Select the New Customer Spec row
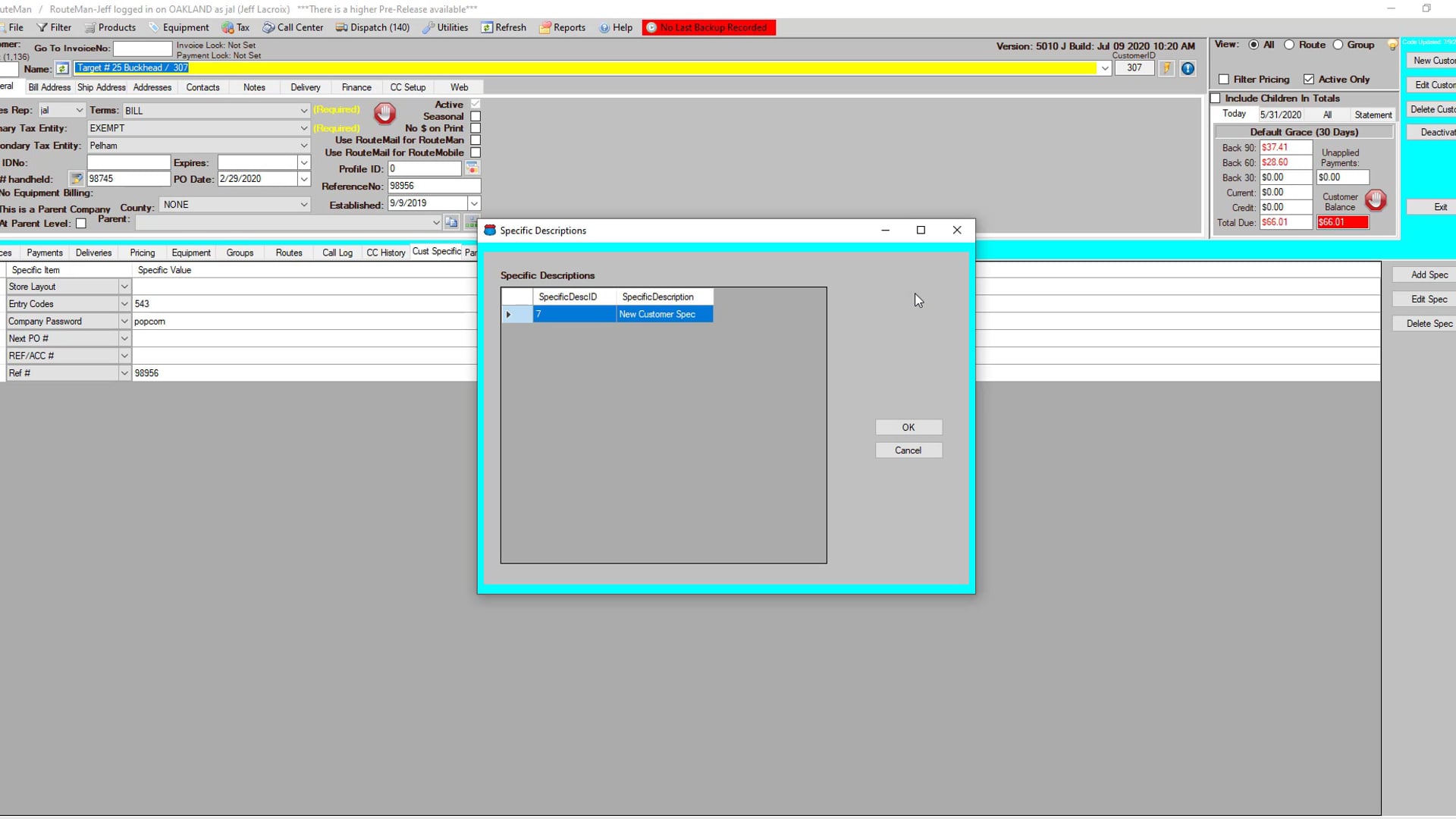The width and height of the screenshot is (1456, 819). 607,314
